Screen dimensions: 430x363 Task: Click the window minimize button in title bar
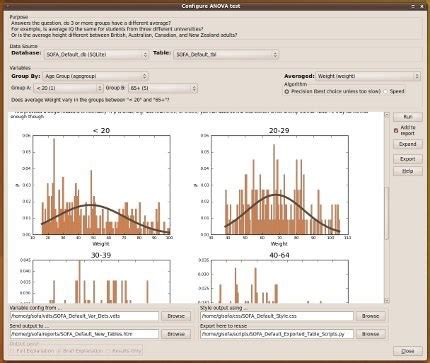(x=413, y=6)
